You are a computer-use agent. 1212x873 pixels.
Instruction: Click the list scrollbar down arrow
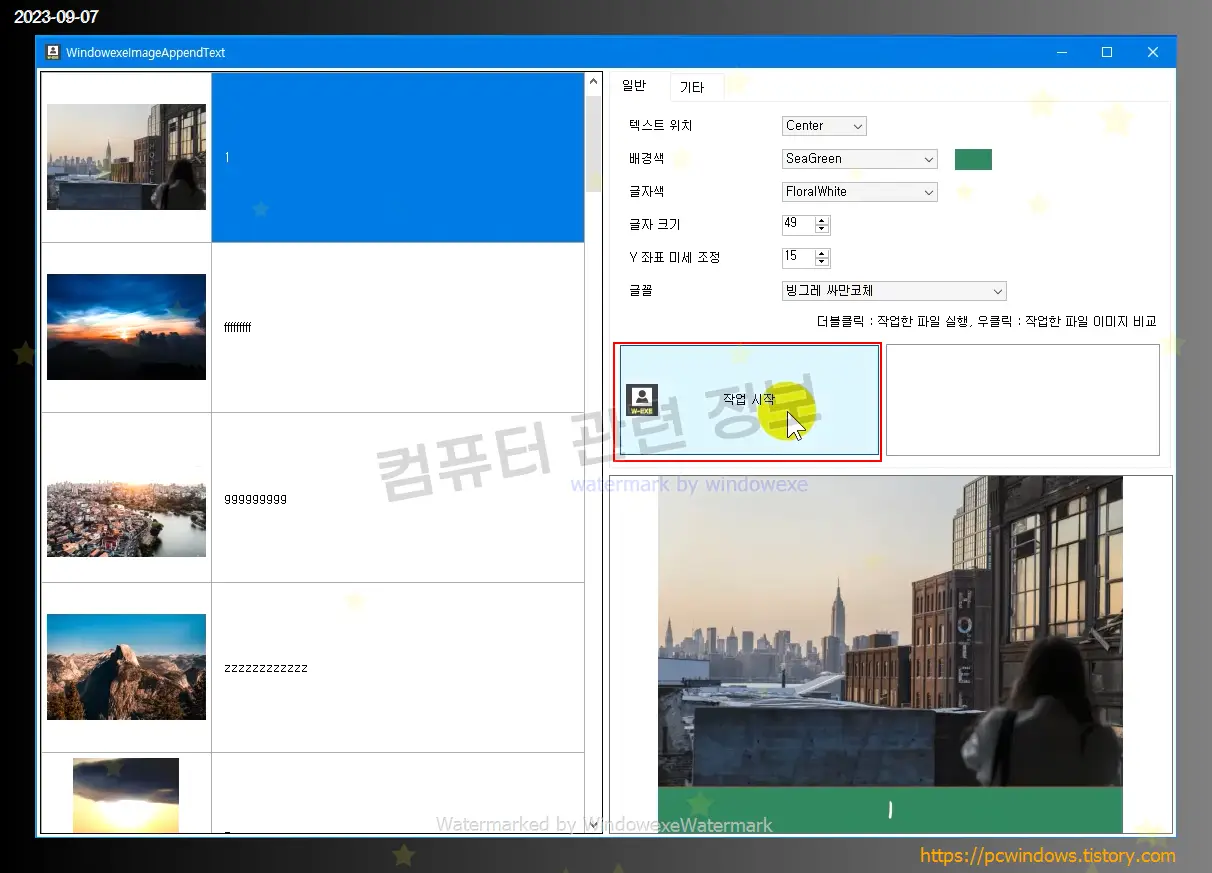tap(593, 824)
